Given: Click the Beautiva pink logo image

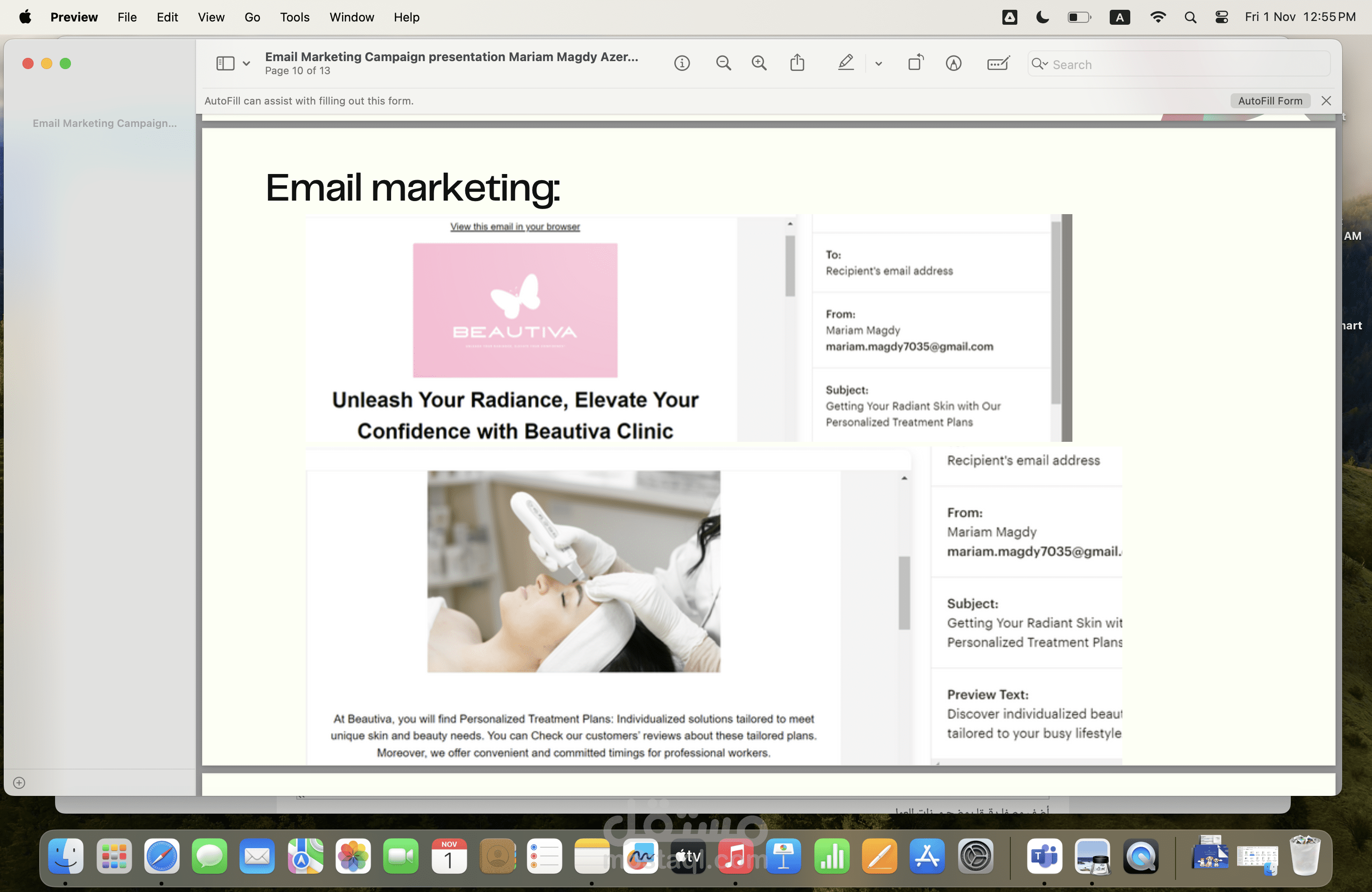Looking at the screenshot, I should (x=515, y=310).
